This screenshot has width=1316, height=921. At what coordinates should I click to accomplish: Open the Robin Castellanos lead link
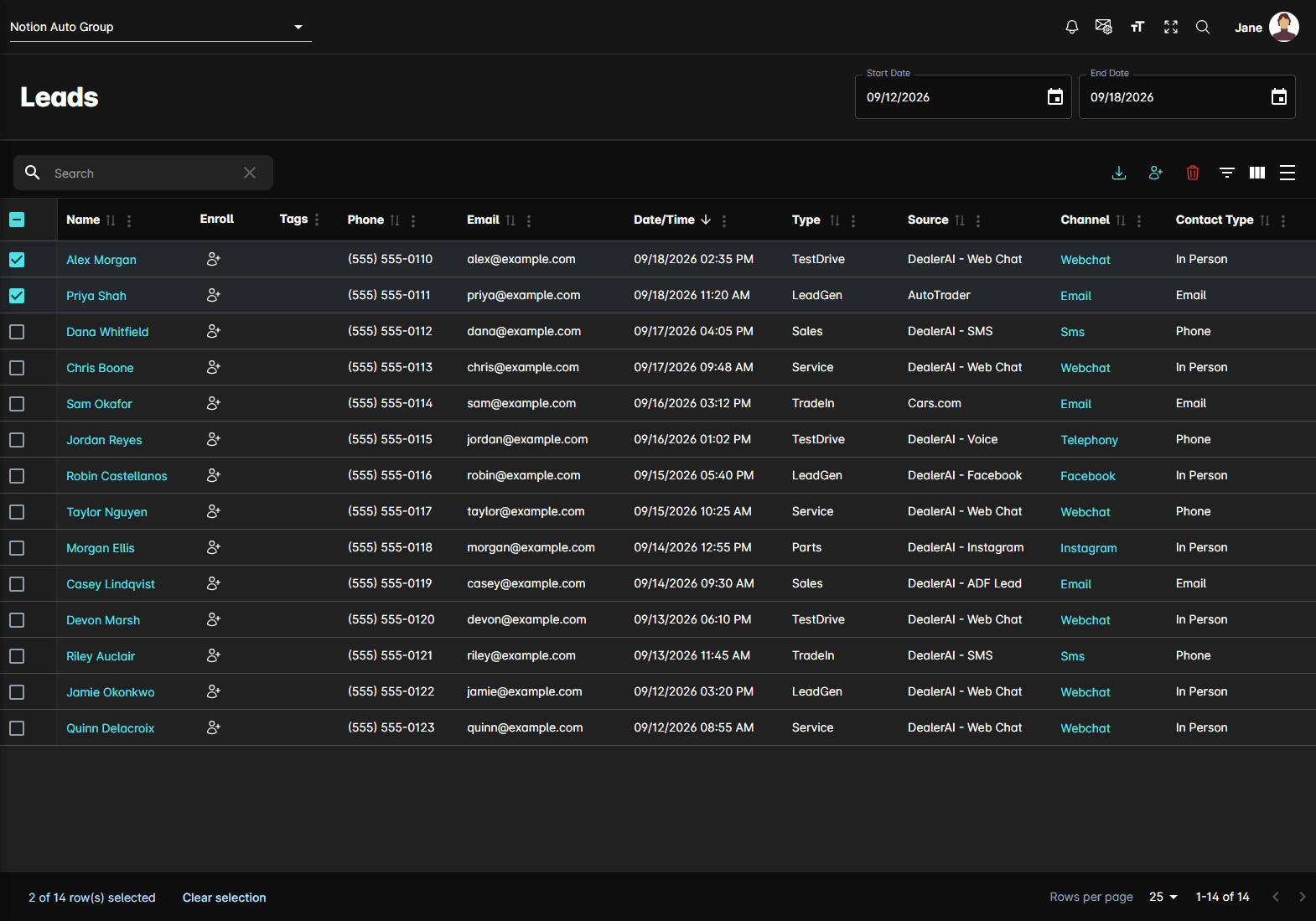pos(117,476)
